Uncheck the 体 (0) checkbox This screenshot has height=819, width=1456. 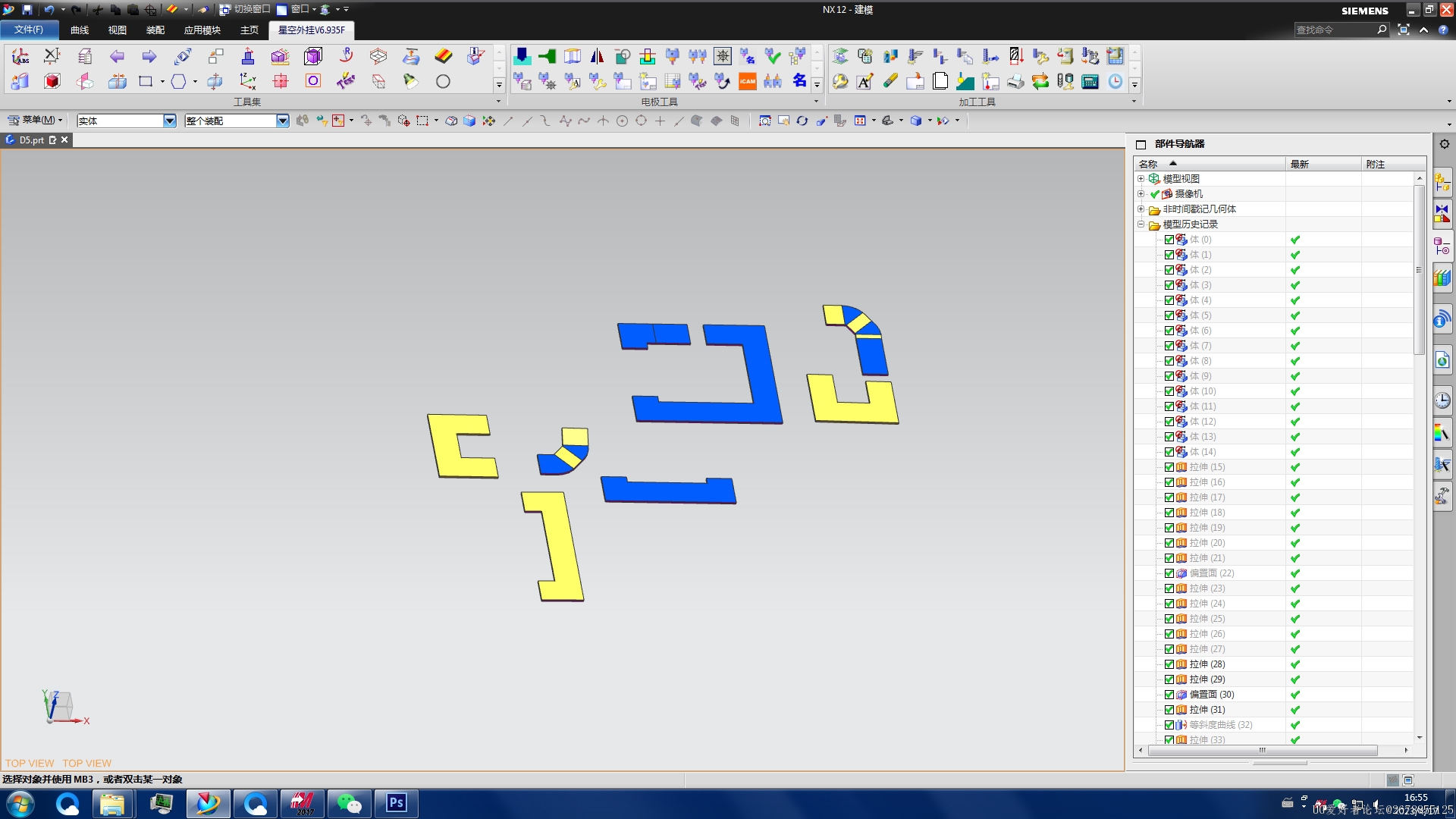(1169, 240)
